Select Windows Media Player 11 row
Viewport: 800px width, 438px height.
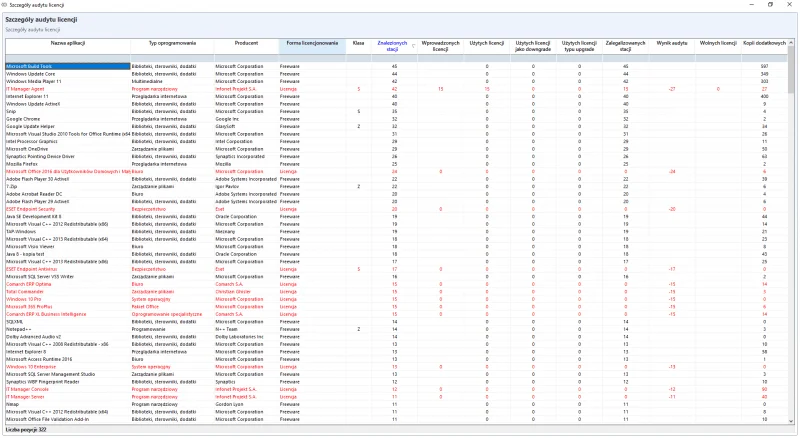pos(396,81)
